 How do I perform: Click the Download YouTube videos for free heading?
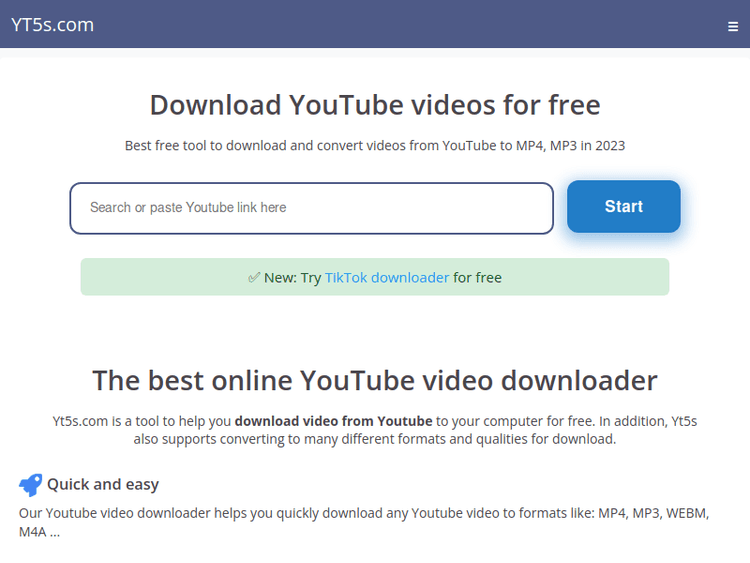click(375, 105)
